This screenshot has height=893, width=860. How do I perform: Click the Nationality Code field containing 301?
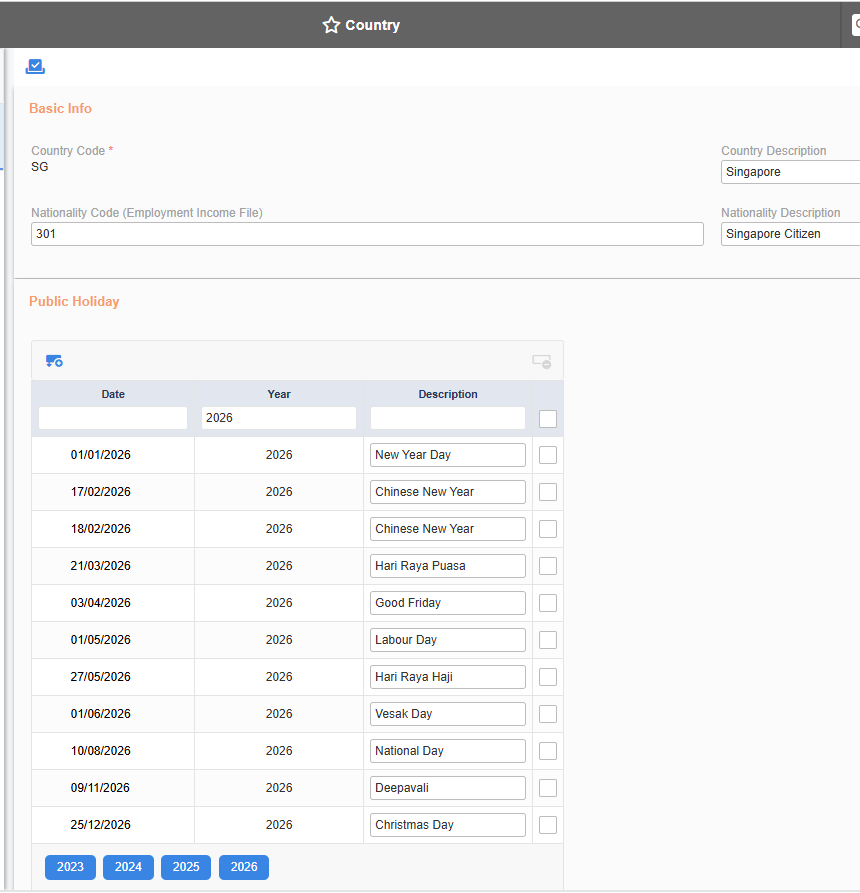367,233
